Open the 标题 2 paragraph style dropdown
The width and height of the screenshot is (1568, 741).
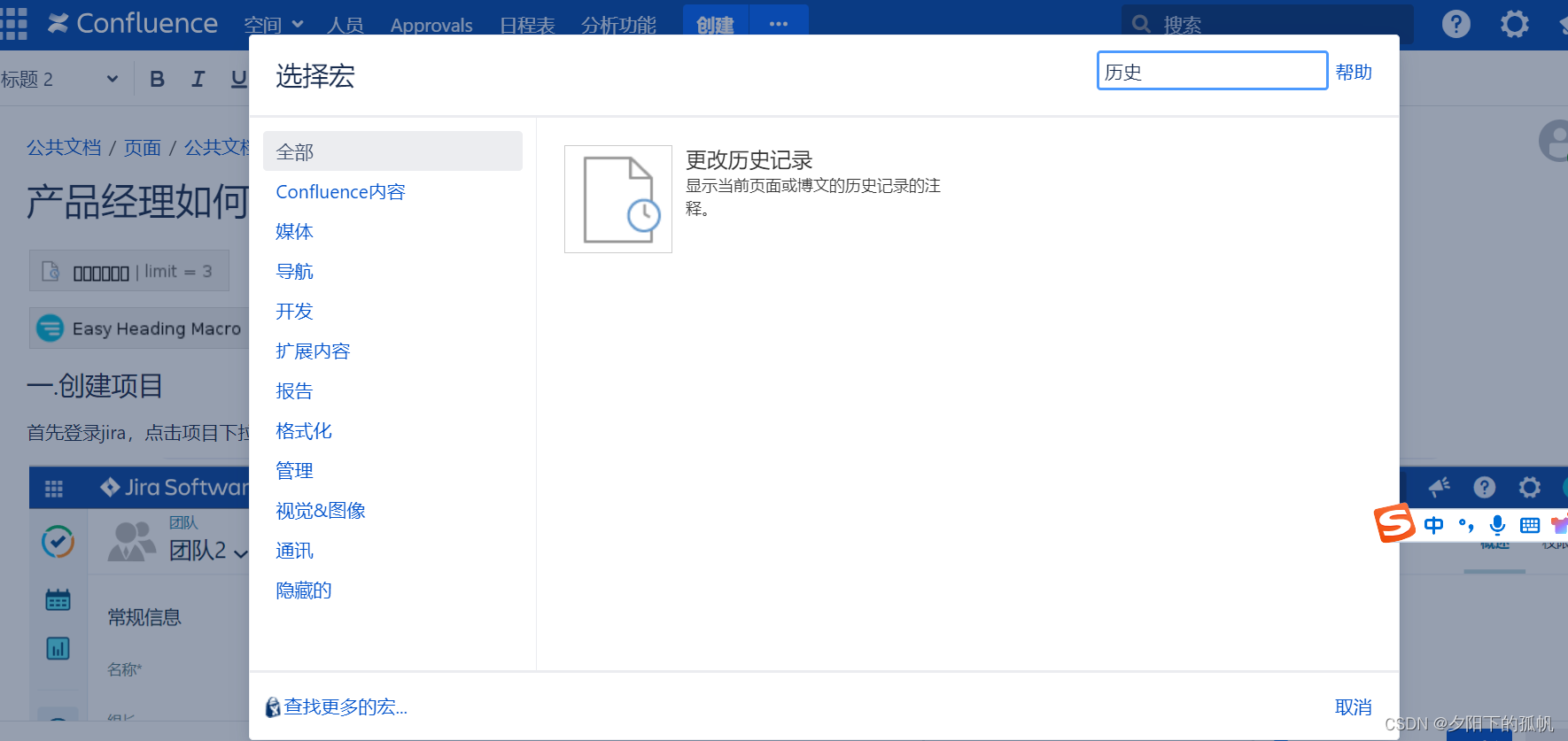pyautogui.click(x=59, y=79)
